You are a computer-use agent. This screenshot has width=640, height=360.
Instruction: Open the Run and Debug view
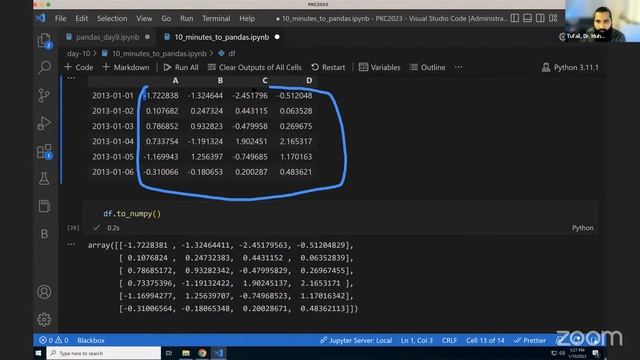coord(44,123)
